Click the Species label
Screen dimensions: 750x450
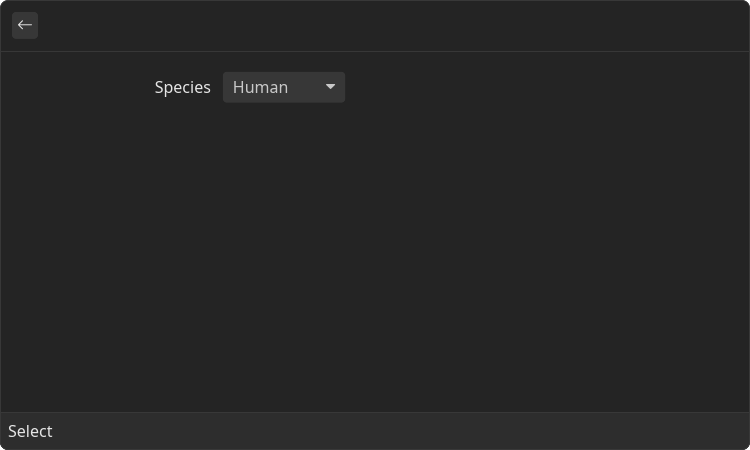coord(182,88)
